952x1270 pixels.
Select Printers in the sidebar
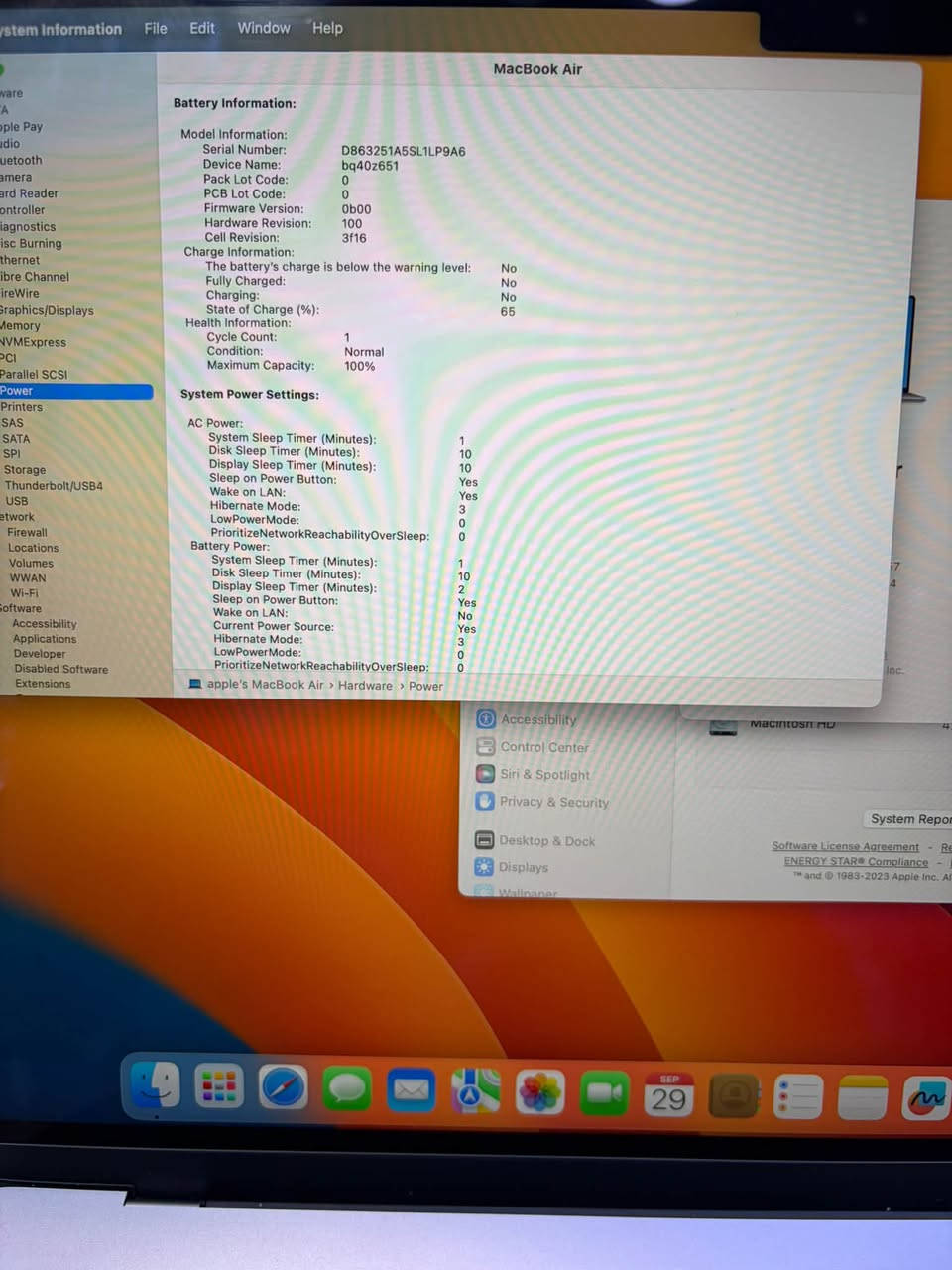[21, 407]
